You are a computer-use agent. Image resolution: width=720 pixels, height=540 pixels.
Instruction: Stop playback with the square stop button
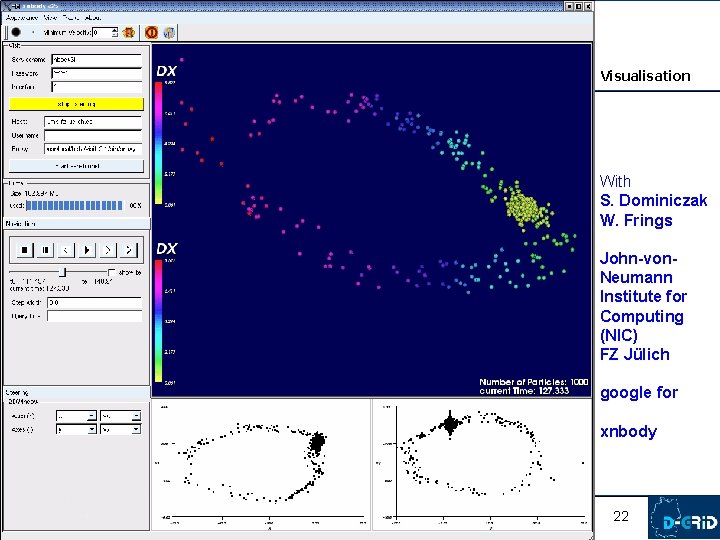click(25, 250)
